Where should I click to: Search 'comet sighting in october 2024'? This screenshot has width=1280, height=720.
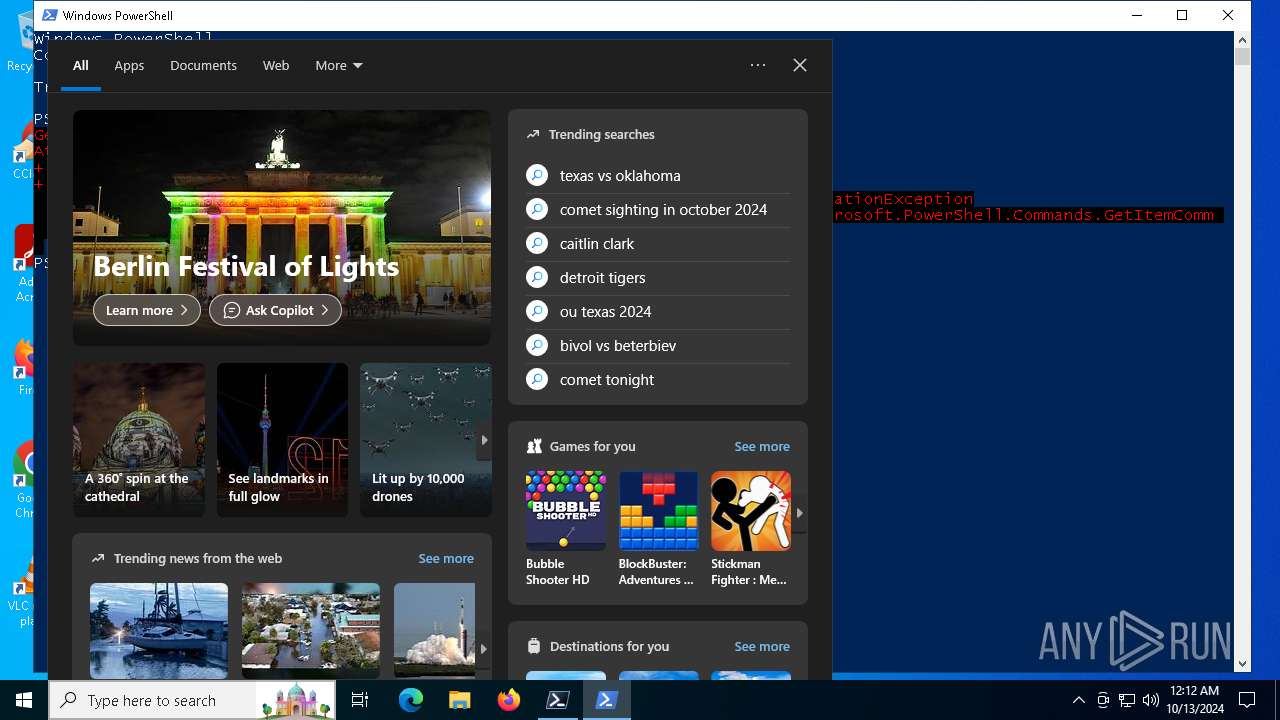(658, 209)
